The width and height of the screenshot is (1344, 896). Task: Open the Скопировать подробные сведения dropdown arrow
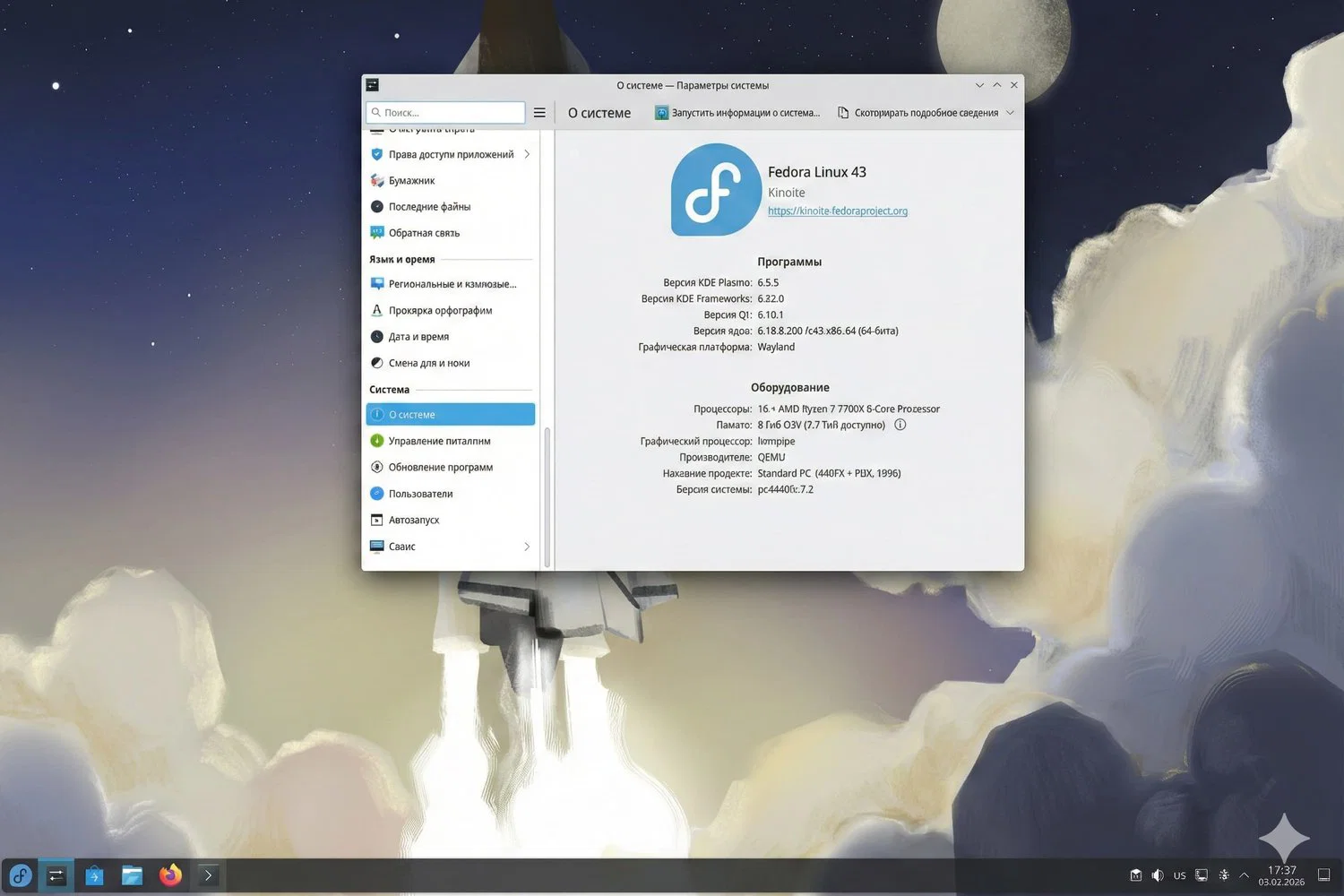click(x=1010, y=112)
